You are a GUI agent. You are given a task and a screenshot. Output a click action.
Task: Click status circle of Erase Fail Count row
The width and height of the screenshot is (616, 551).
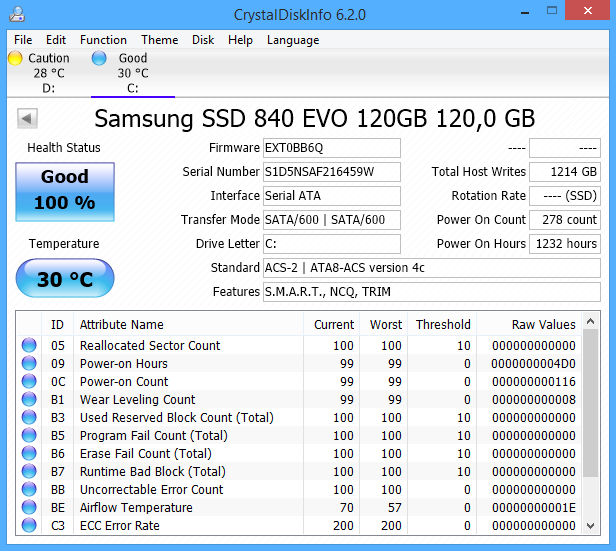[x=29, y=453]
